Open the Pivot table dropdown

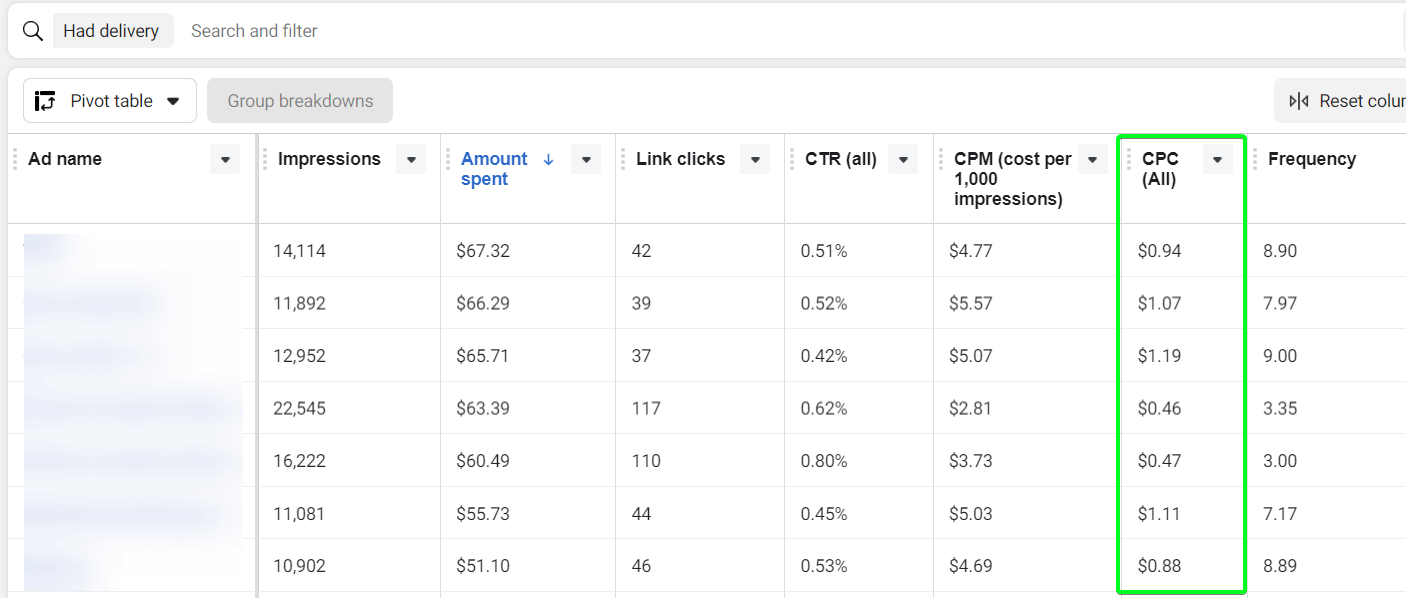(110, 101)
